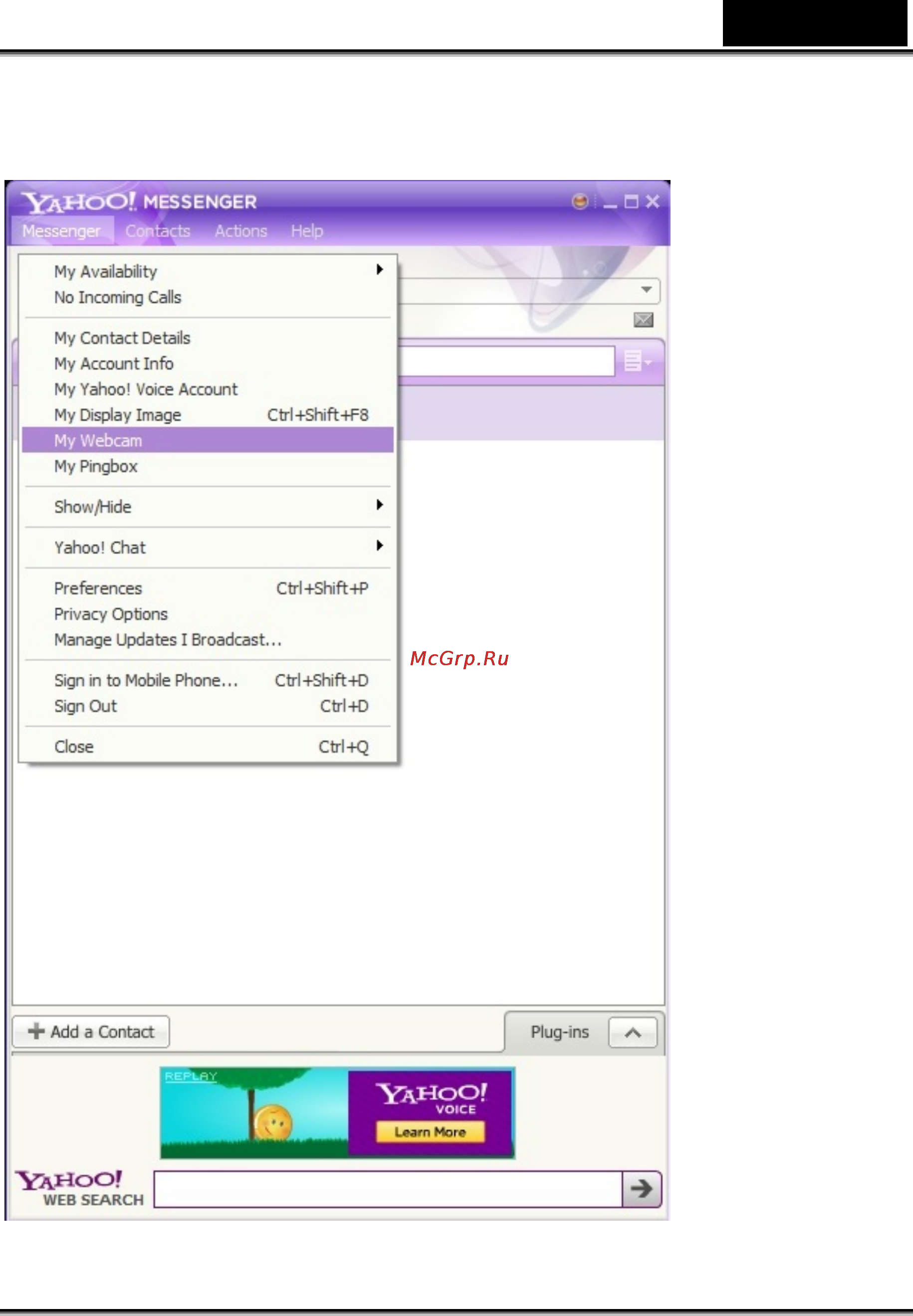Focus the contact search field
The height and width of the screenshot is (1316, 913).
[506, 362]
